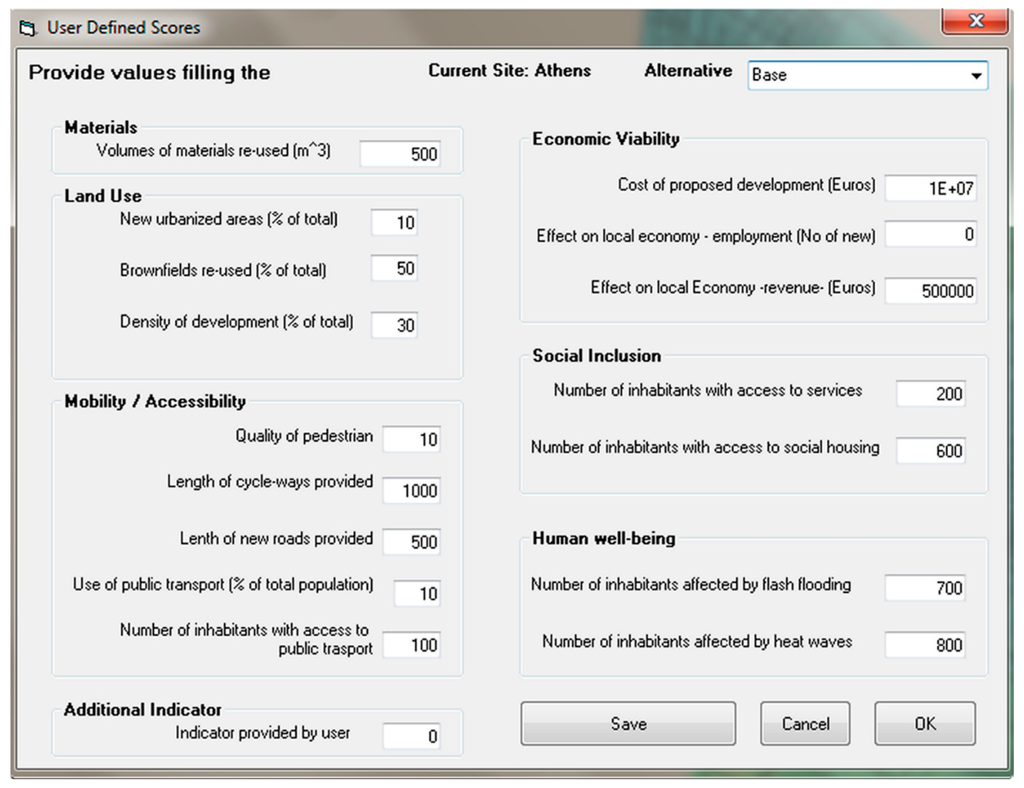This screenshot has width=1024, height=788.
Task: Focus the Brownfields re-used percentage field
Action: (x=394, y=268)
